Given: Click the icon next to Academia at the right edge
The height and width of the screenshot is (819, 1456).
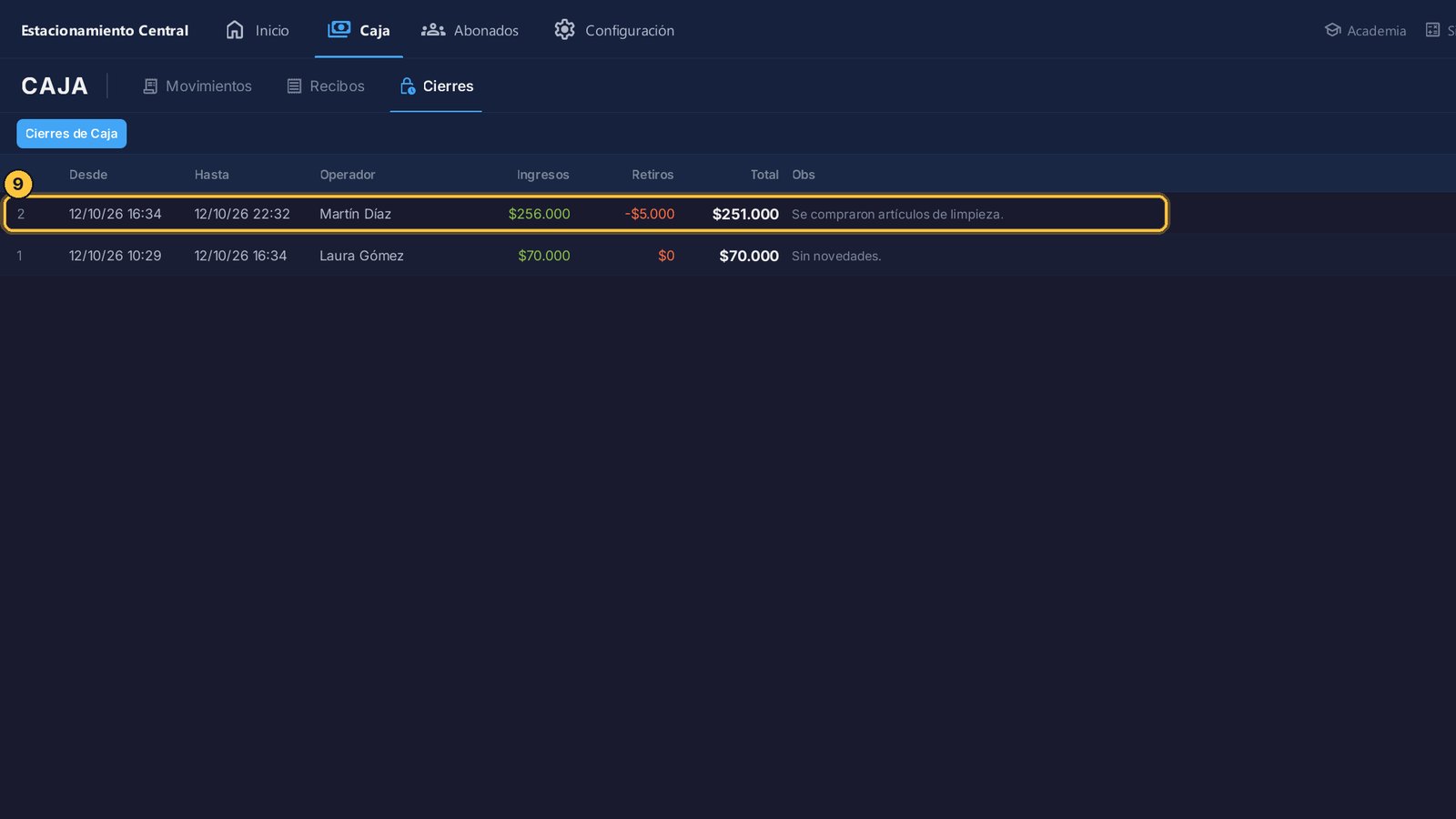Looking at the screenshot, I should pyautogui.click(x=1432, y=30).
